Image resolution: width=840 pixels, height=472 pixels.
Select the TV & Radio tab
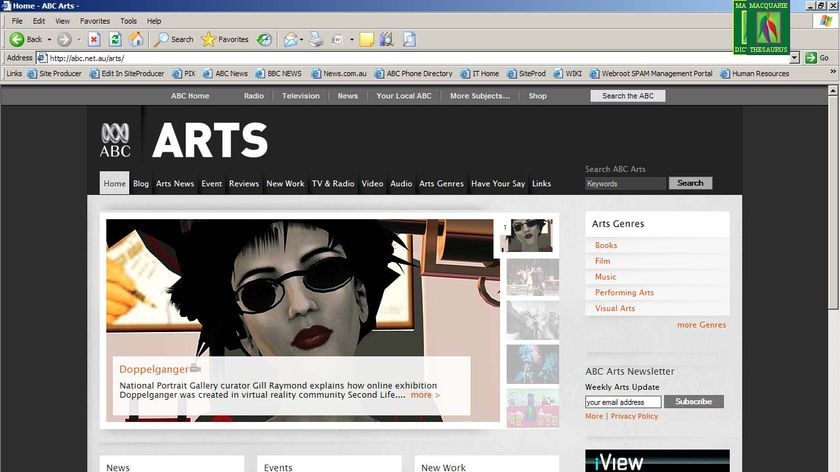(x=333, y=183)
